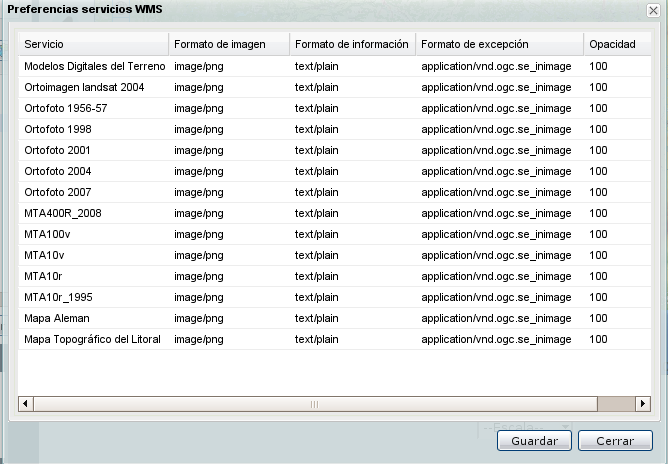Click the horizontal scrollbar left arrow
Viewport: 668px width, 464px height.
coord(27,404)
